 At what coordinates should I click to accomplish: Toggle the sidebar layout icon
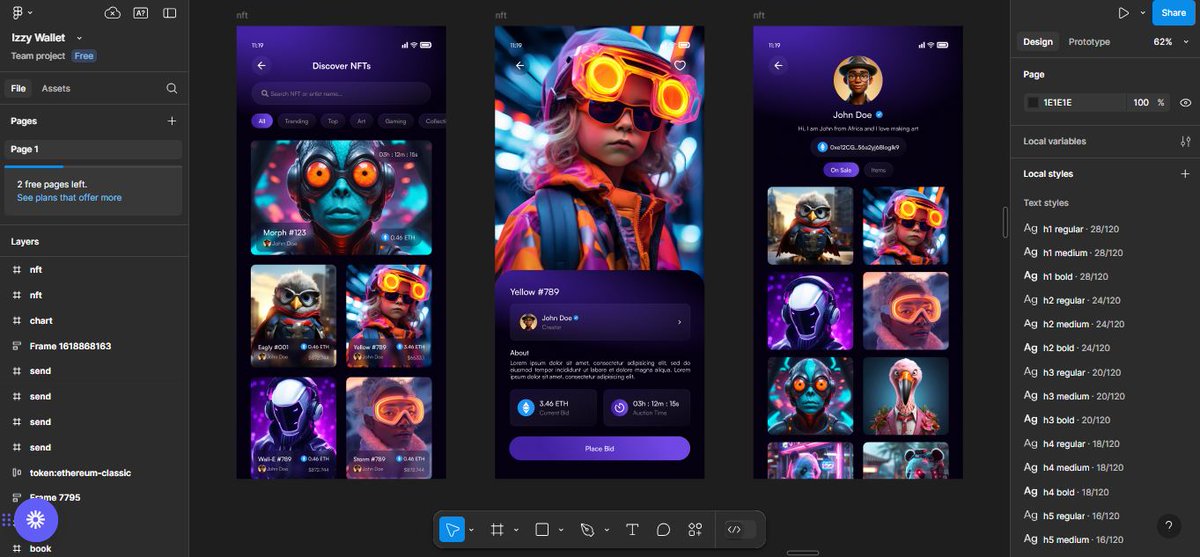169,13
